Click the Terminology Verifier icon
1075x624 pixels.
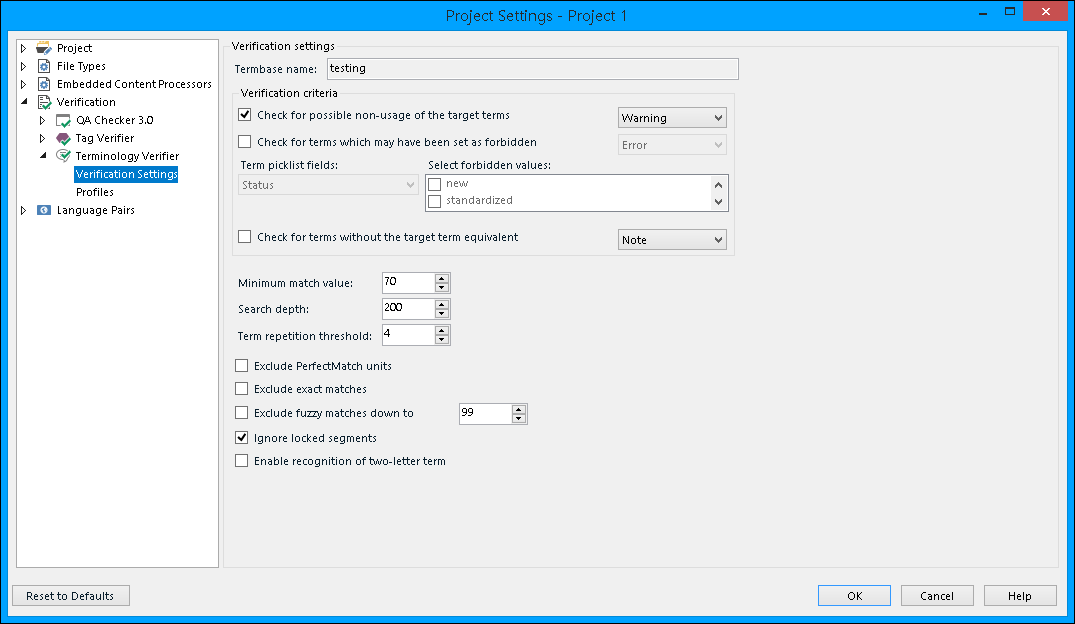point(63,156)
